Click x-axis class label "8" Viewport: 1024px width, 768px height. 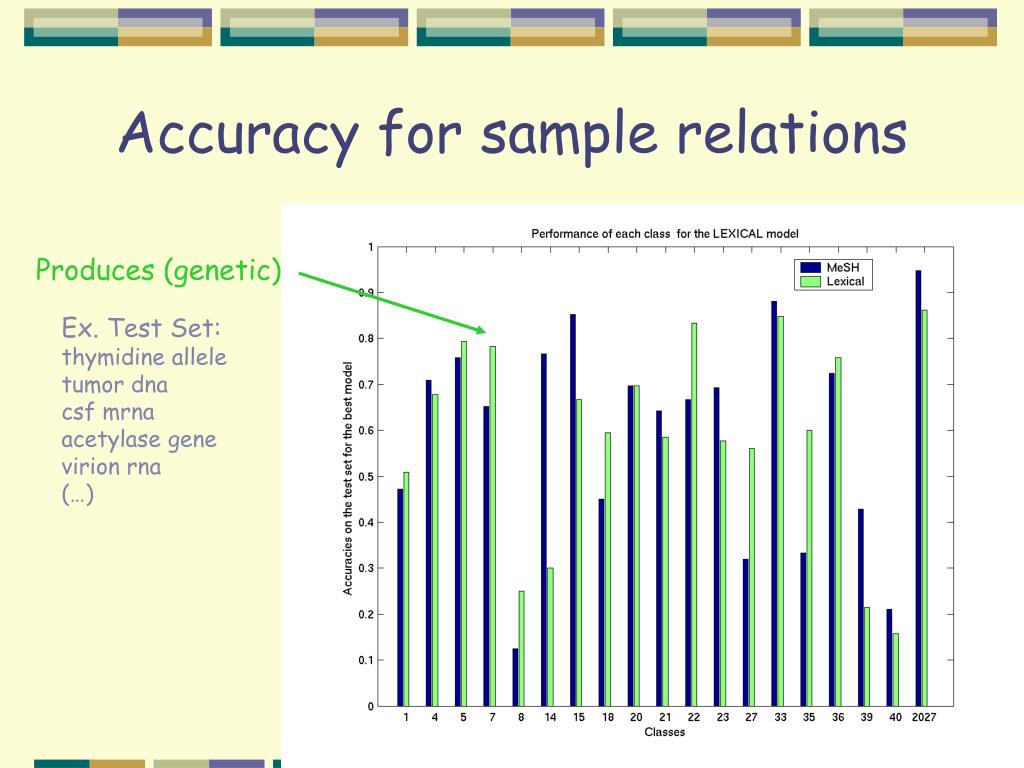[521, 717]
